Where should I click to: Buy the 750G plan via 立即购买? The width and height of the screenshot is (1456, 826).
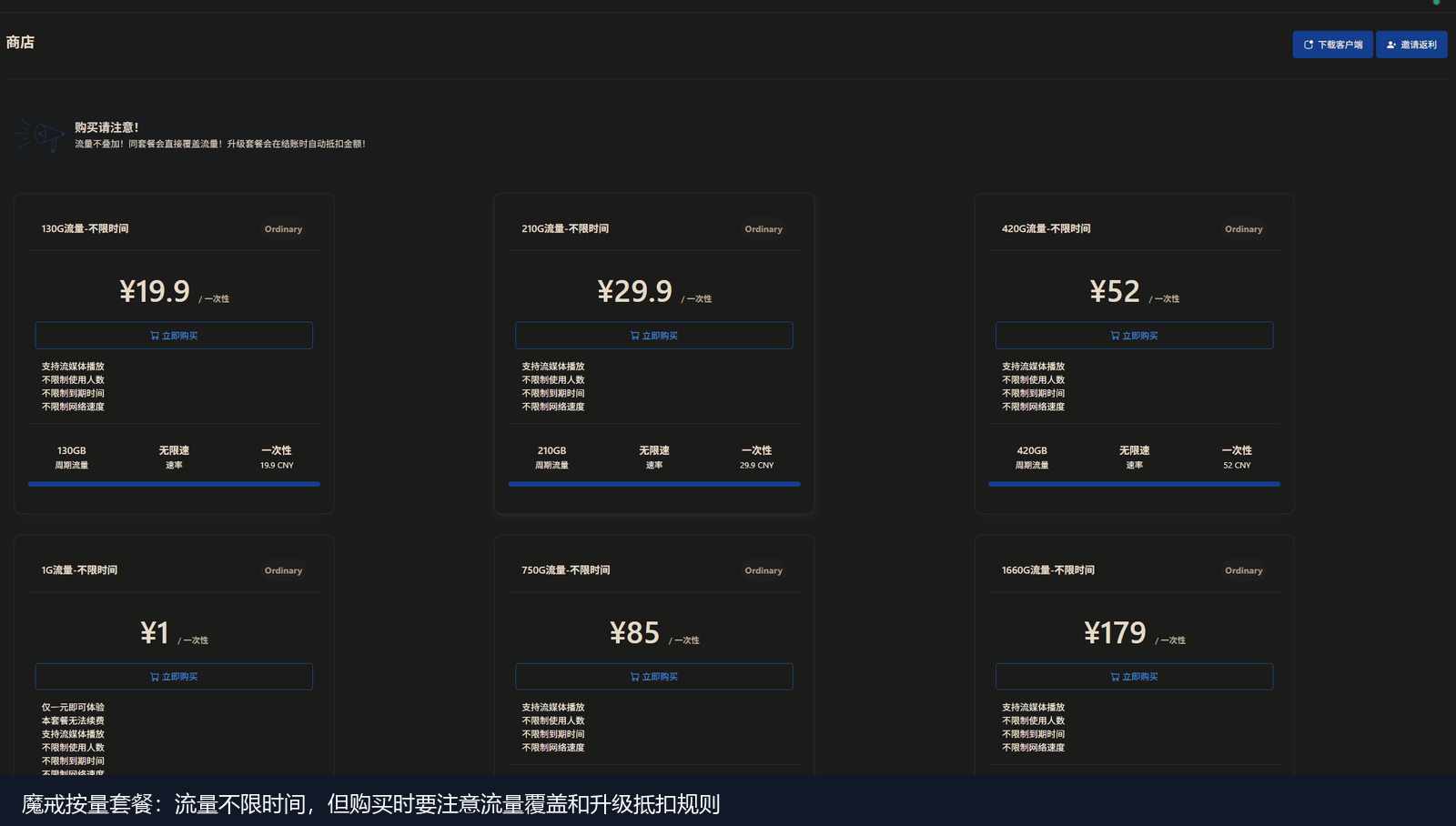tap(654, 677)
